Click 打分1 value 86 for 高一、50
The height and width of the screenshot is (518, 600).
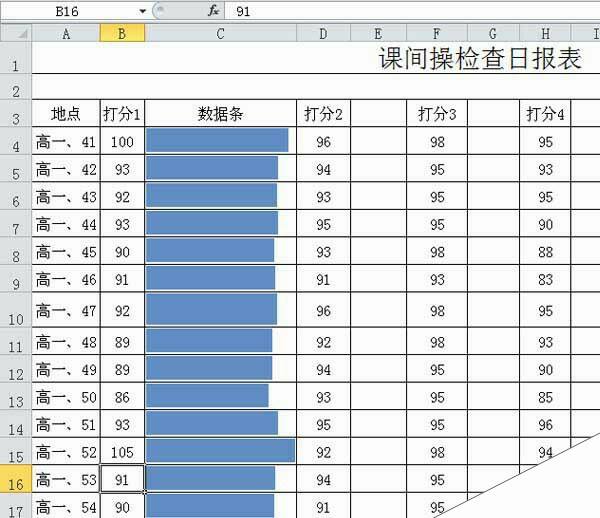122,397
